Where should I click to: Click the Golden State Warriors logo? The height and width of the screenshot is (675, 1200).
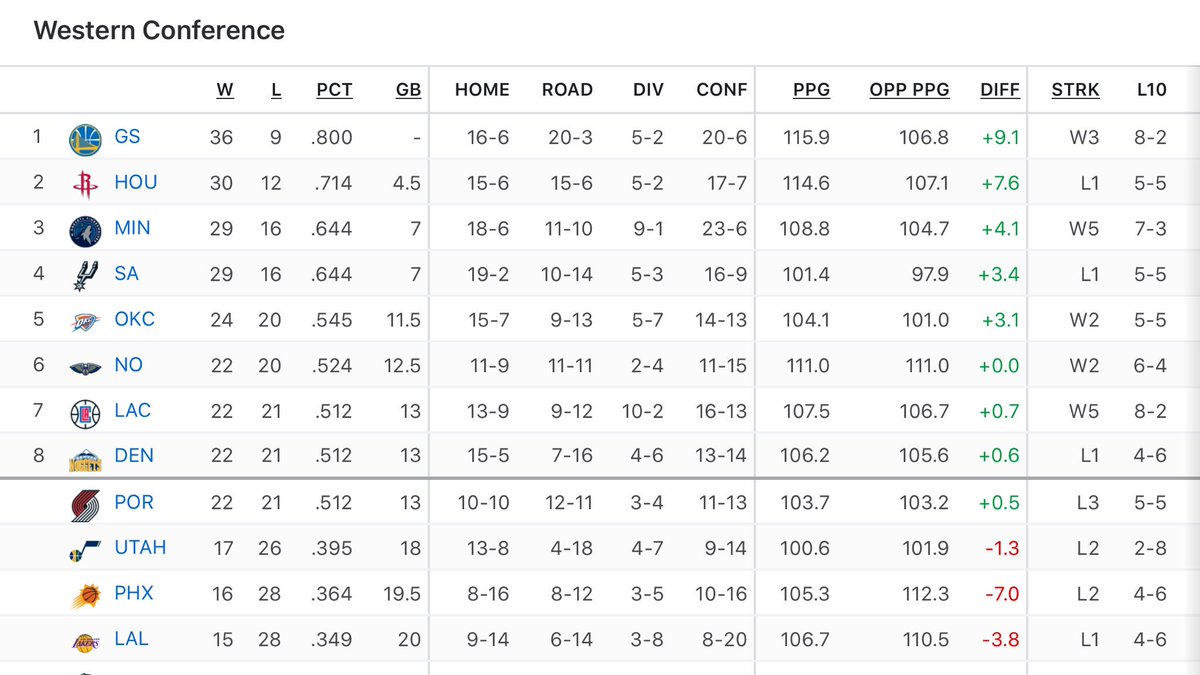[x=85, y=138]
